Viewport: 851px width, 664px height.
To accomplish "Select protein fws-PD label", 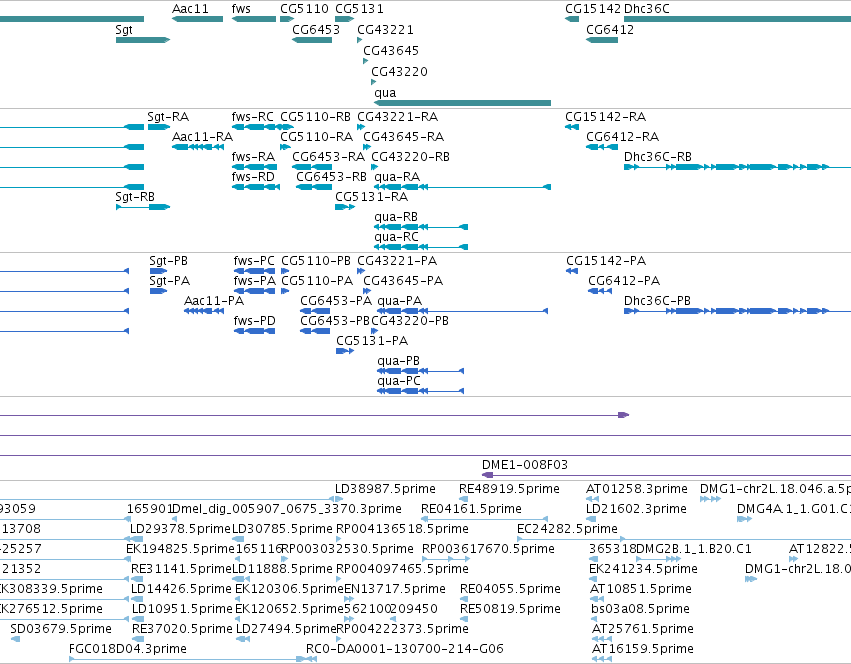I will (x=255, y=321).
